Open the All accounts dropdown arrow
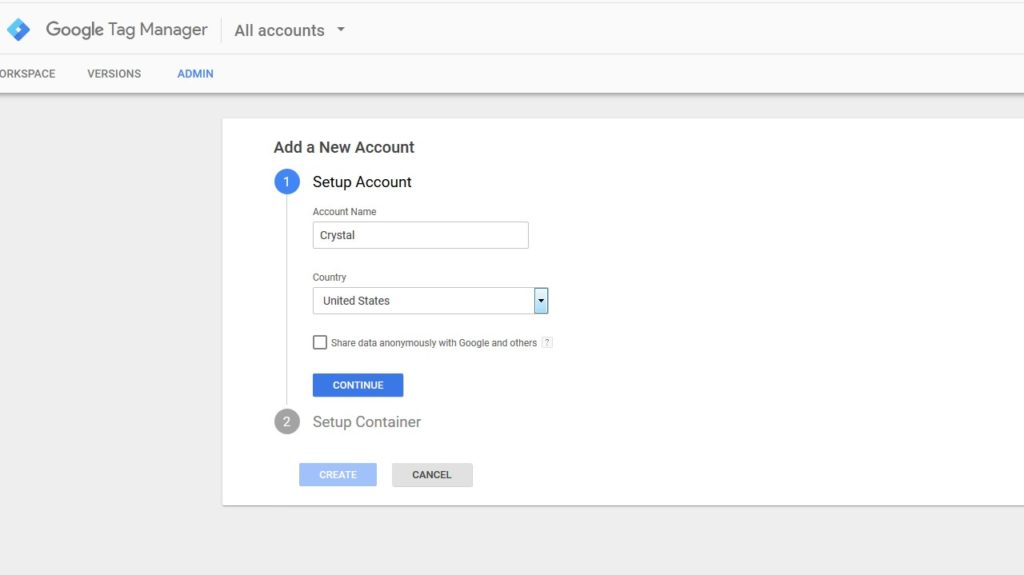 click(341, 29)
